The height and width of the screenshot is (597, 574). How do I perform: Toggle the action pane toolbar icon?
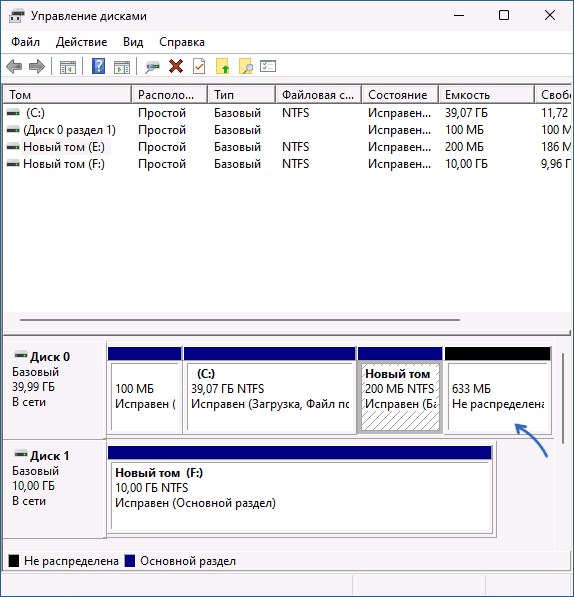(x=122, y=67)
